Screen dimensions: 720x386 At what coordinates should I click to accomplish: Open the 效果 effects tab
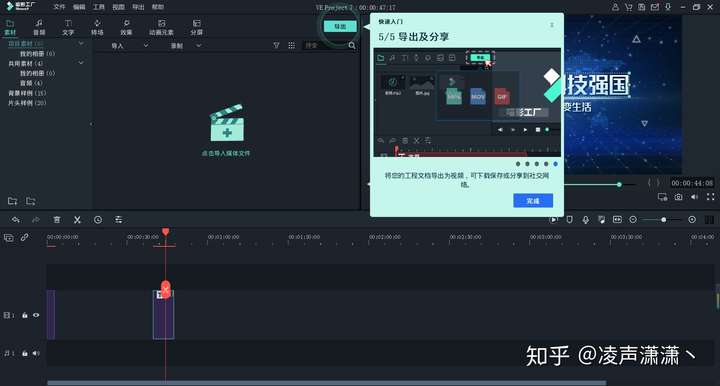[x=126, y=28]
